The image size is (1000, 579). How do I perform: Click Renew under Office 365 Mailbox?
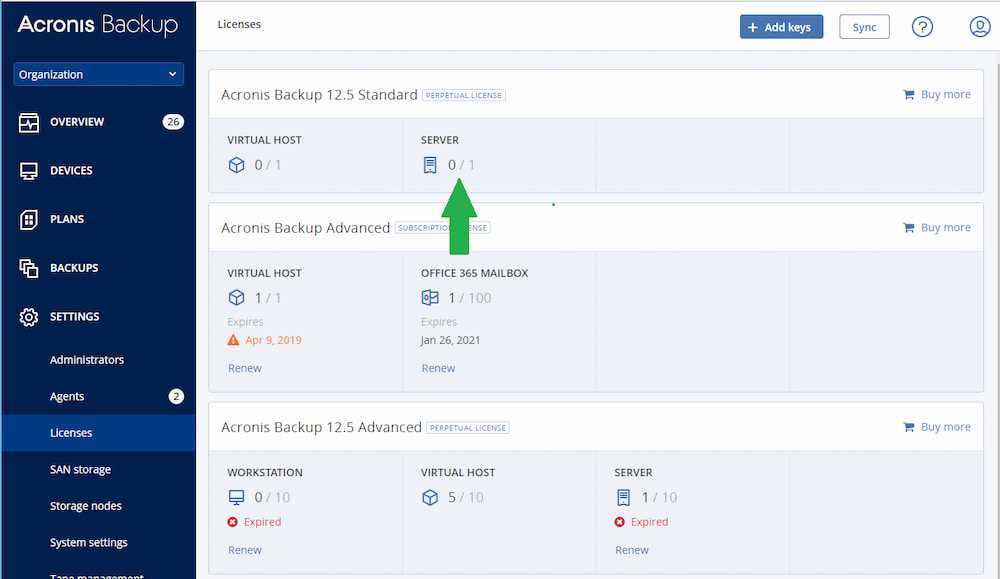(x=438, y=368)
